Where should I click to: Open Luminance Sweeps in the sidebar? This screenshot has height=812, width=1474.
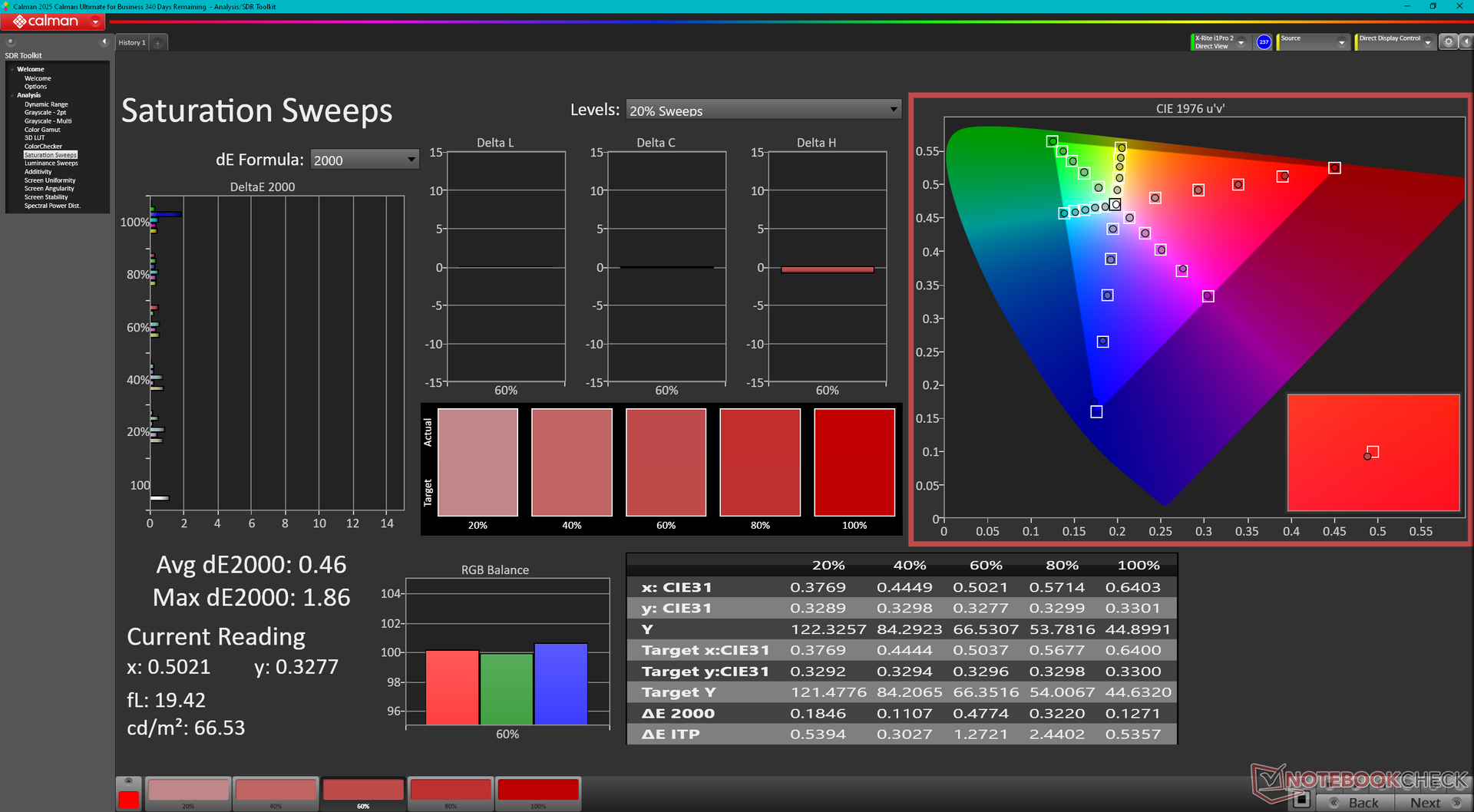51,163
